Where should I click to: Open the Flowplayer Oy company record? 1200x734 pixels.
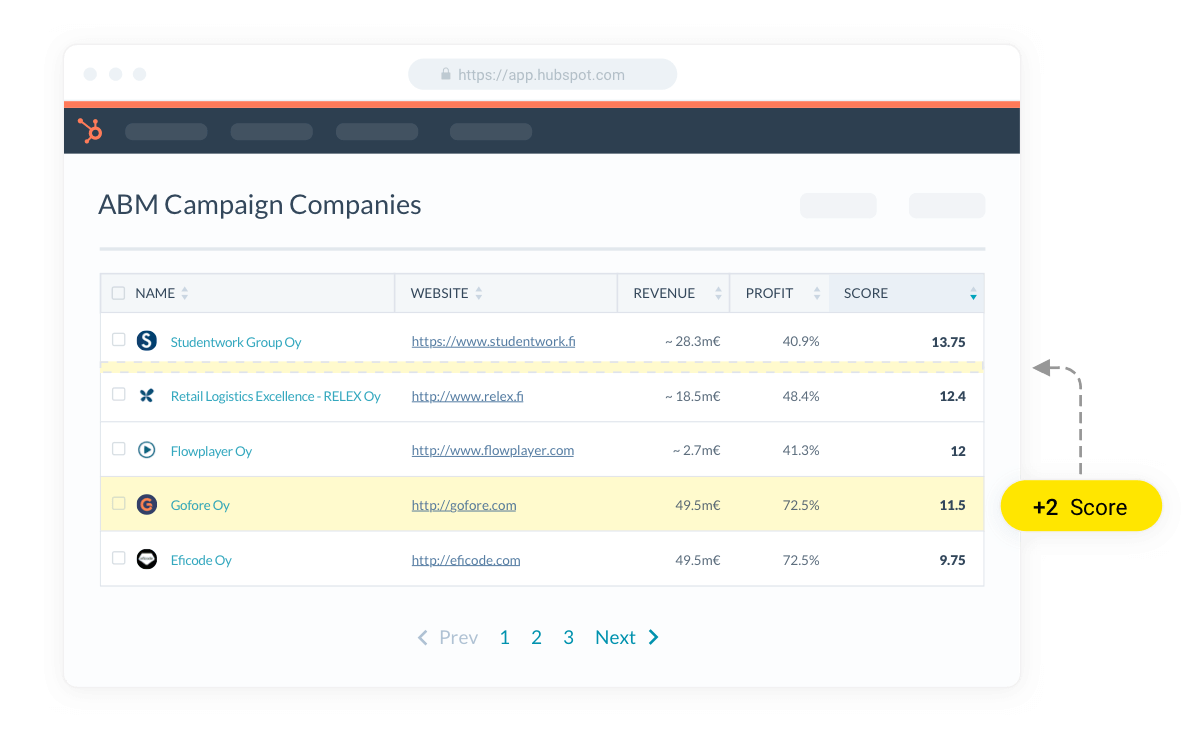[x=211, y=451]
